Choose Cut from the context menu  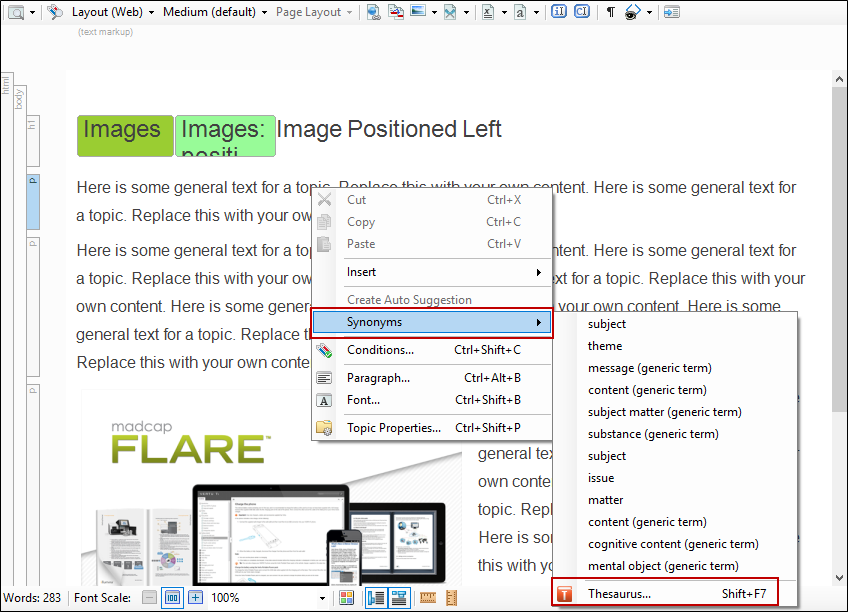click(x=432, y=200)
